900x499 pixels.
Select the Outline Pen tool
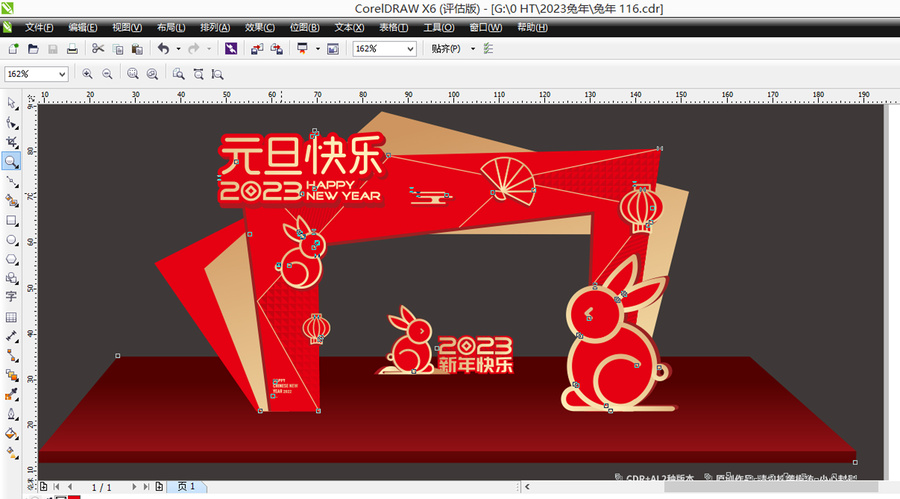coord(11,414)
